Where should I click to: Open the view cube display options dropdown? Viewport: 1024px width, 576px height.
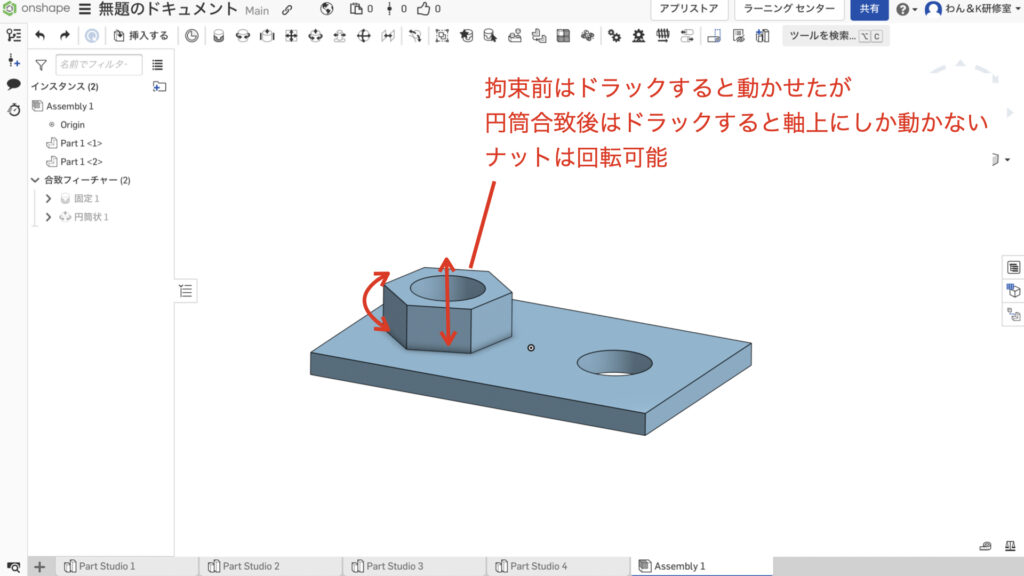[x=1000, y=159]
